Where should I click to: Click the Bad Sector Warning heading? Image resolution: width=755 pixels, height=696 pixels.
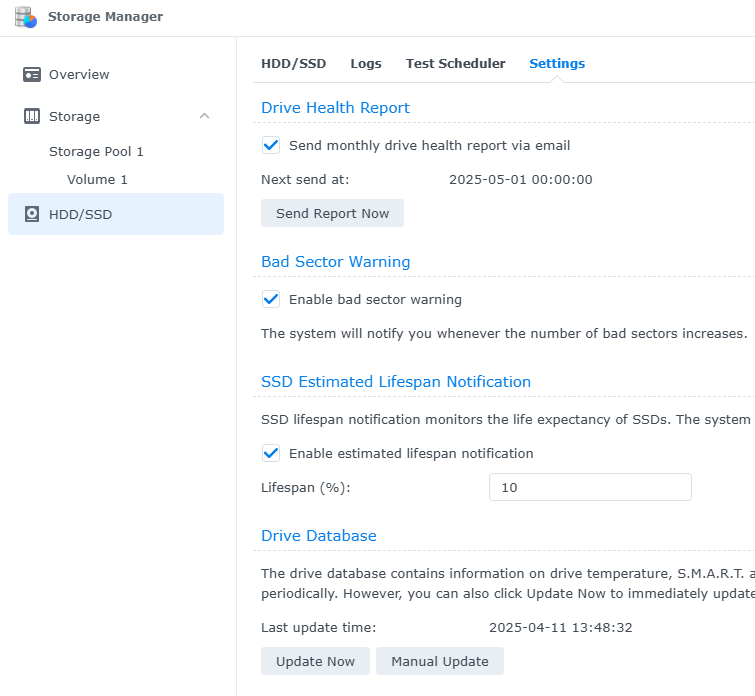(x=336, y=262)
